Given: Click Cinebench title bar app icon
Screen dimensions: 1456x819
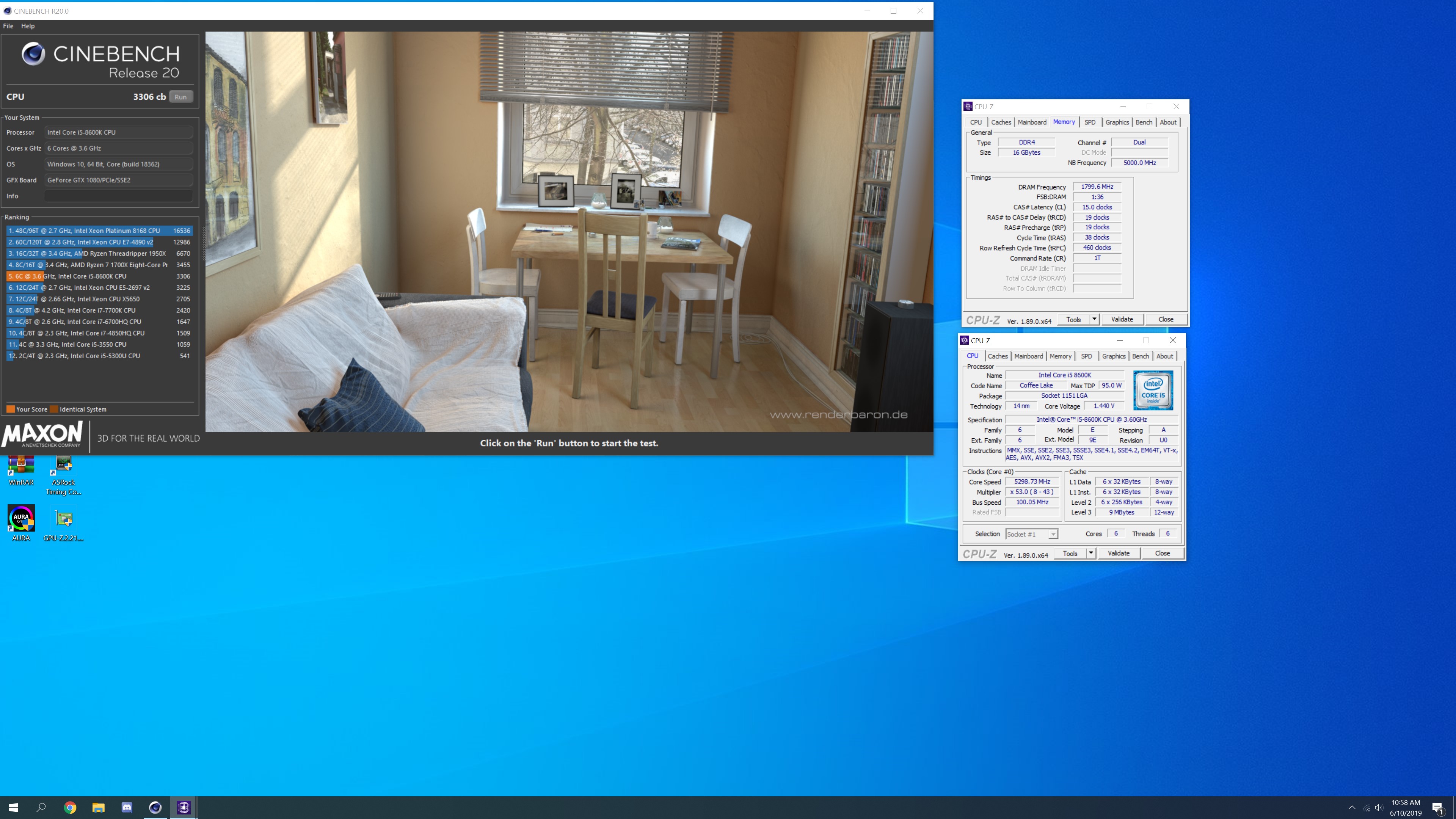Looking at the screenshot, I should click(x=7, y=11).
